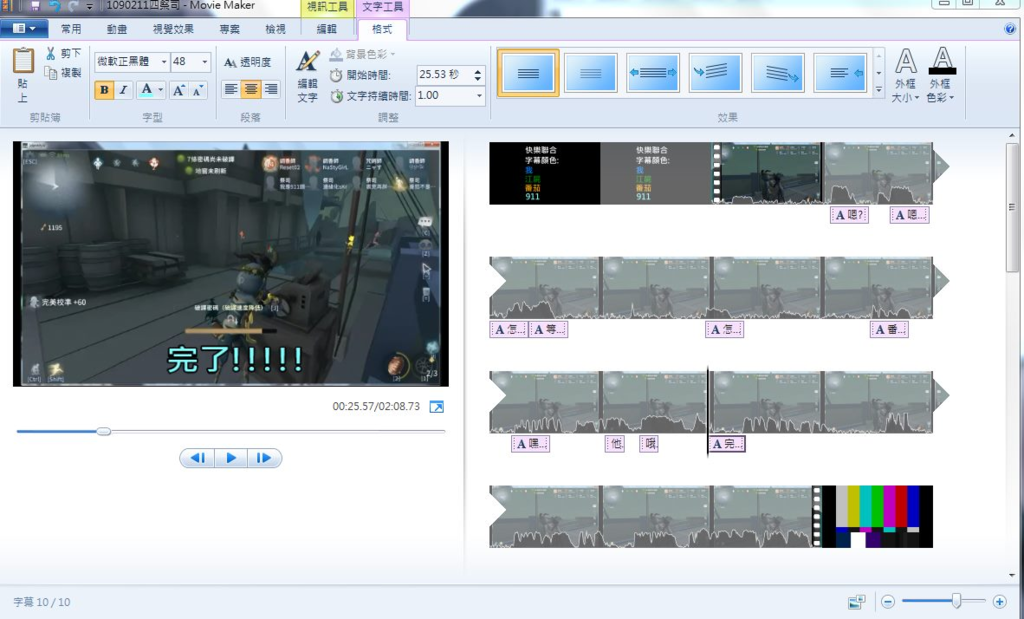The image size is (1024, 619).
Task: Open the blue application file menu button
Action: (x=24, y=29)
